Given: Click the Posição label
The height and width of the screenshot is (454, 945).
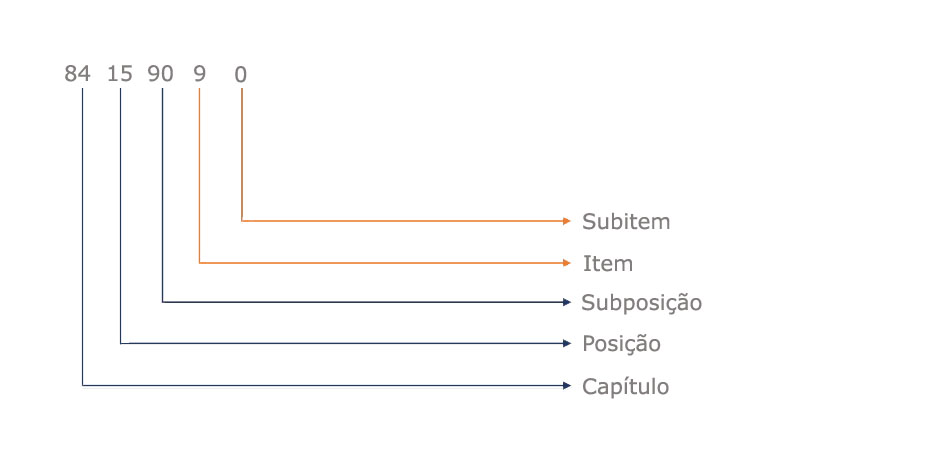Looking at the screenshot, I should pyautogui.click(x=621, y=344).
